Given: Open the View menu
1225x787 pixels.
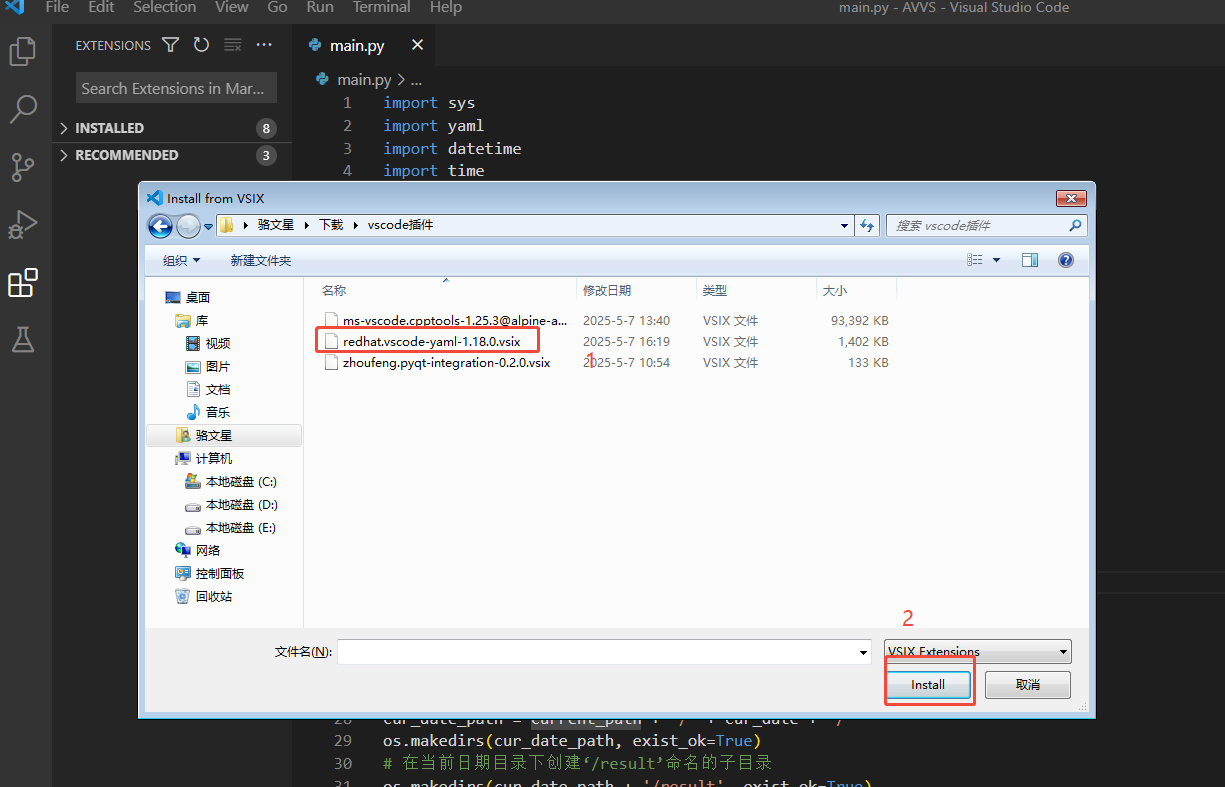Looking at the screenshot, I should click(231, 7).
